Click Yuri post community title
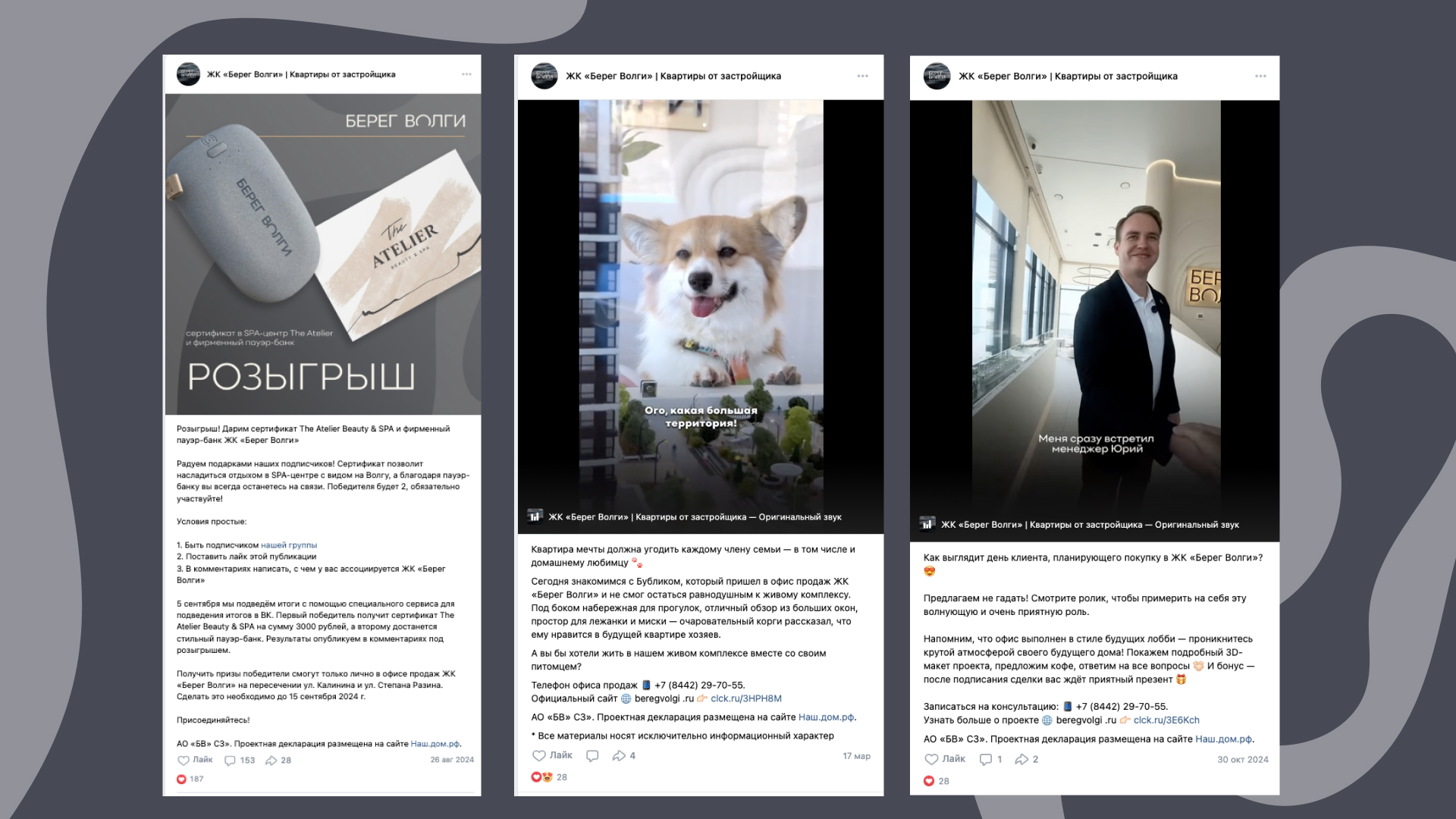The width and height of the screenshot is (1456, 819). (1068, 76)
